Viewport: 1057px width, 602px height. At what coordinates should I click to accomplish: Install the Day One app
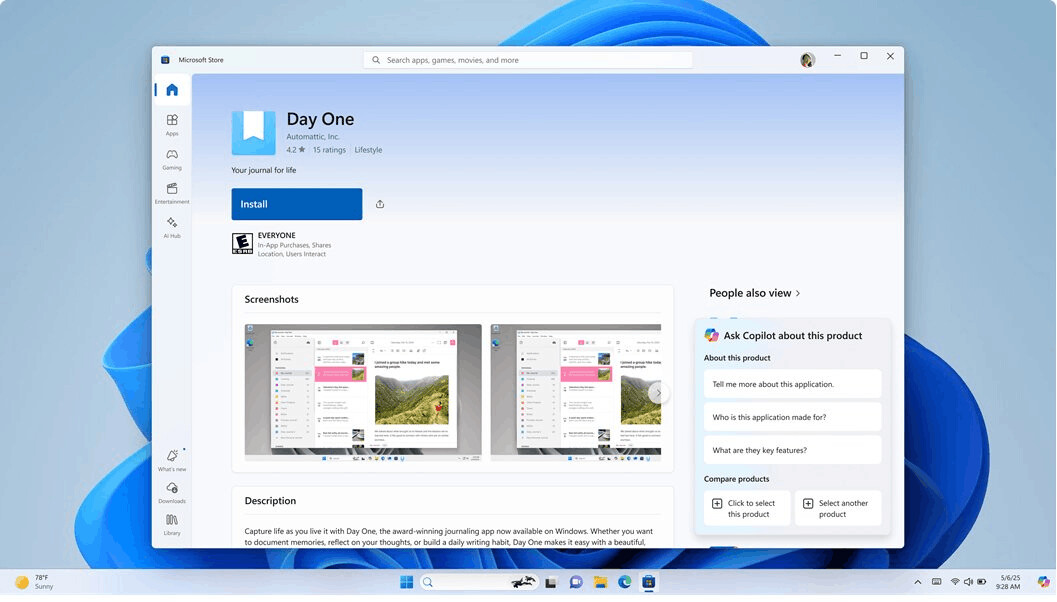[x=297, y=204]
